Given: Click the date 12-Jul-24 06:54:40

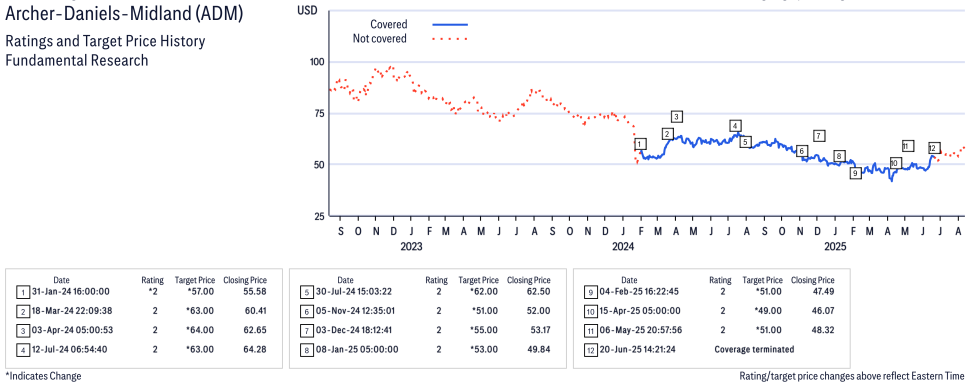Looking at the screenshot, I should [70, 349].
